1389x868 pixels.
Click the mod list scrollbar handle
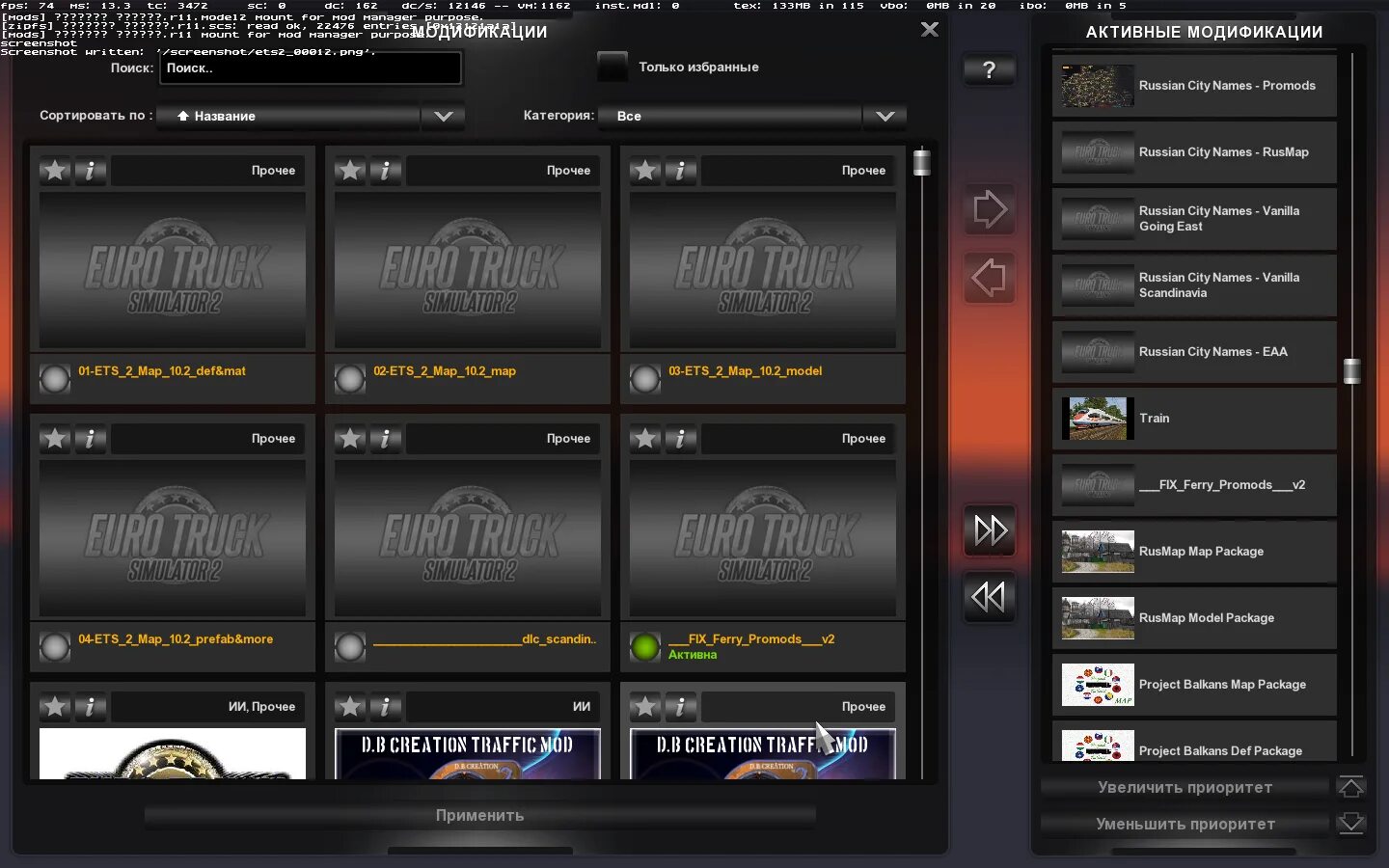pos(922,162)
